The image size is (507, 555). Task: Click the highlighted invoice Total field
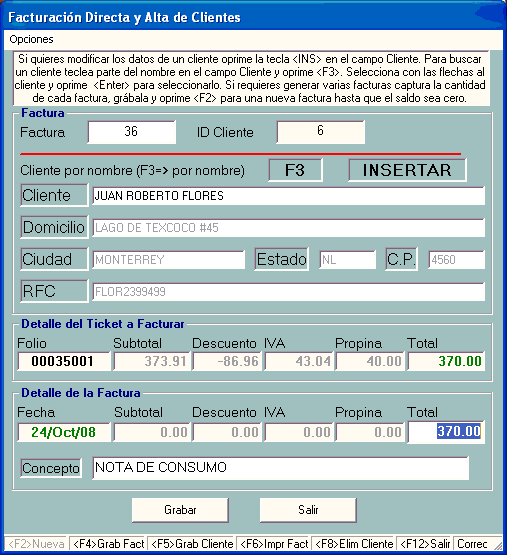[x=446, y=432]
